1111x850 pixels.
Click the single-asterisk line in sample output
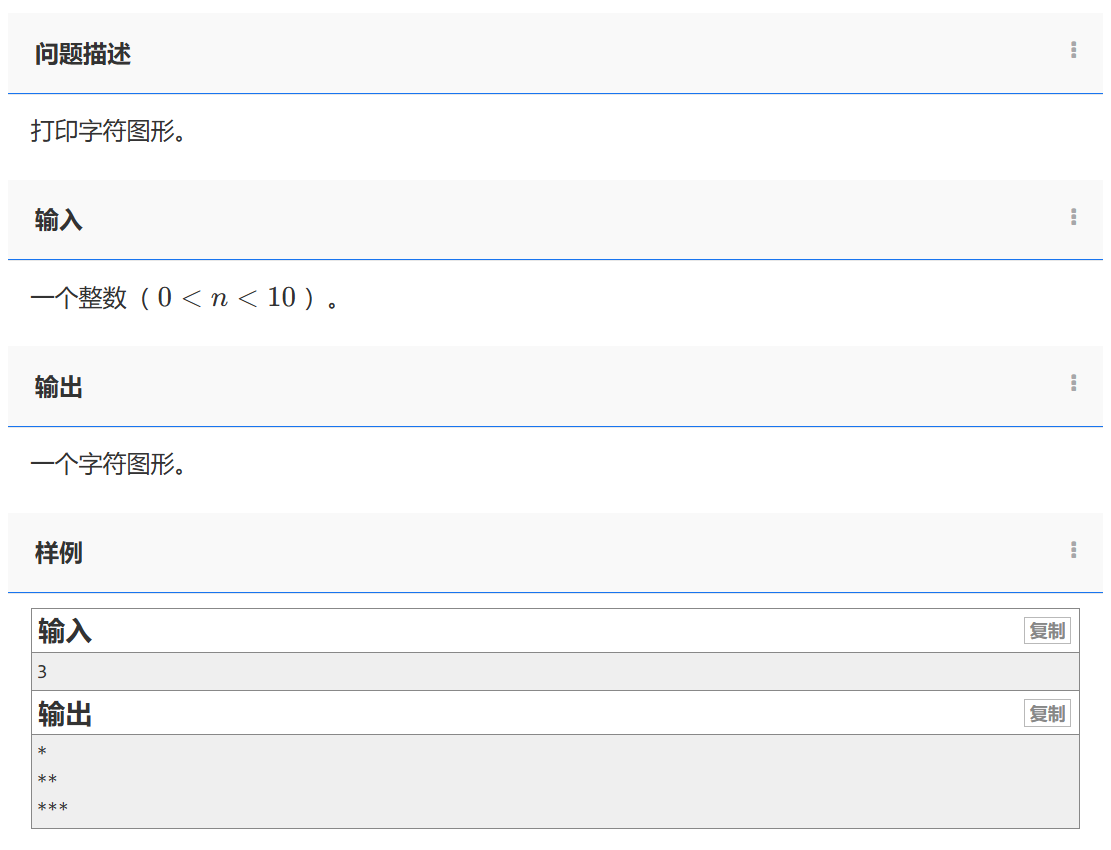(43, 752)
